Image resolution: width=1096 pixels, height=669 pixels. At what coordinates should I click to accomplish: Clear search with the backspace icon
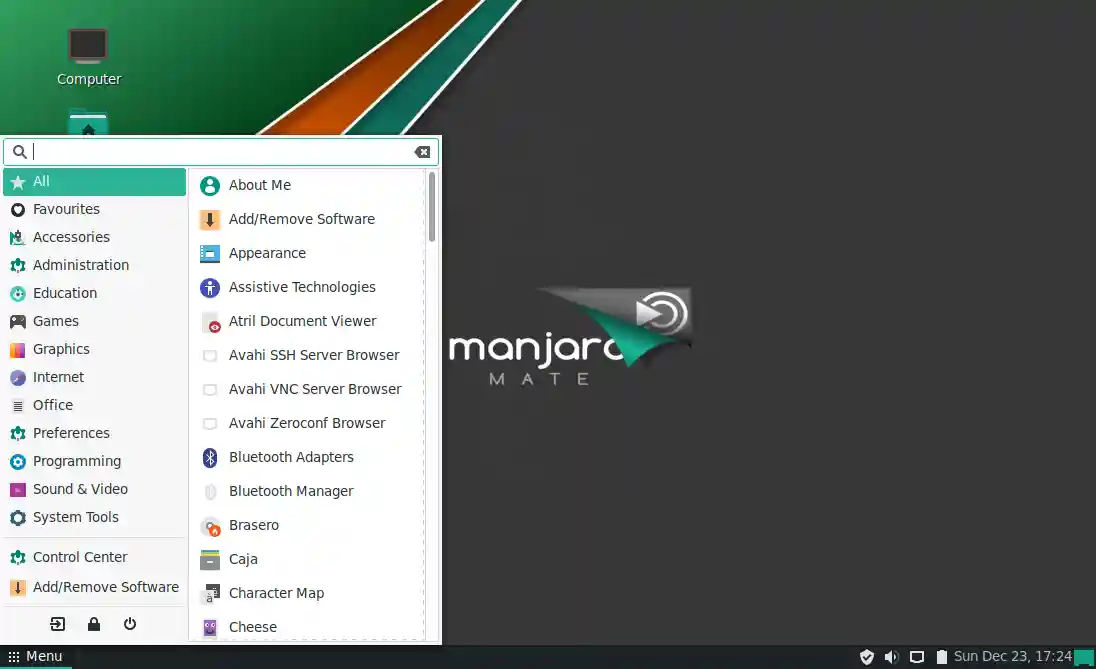422,152
